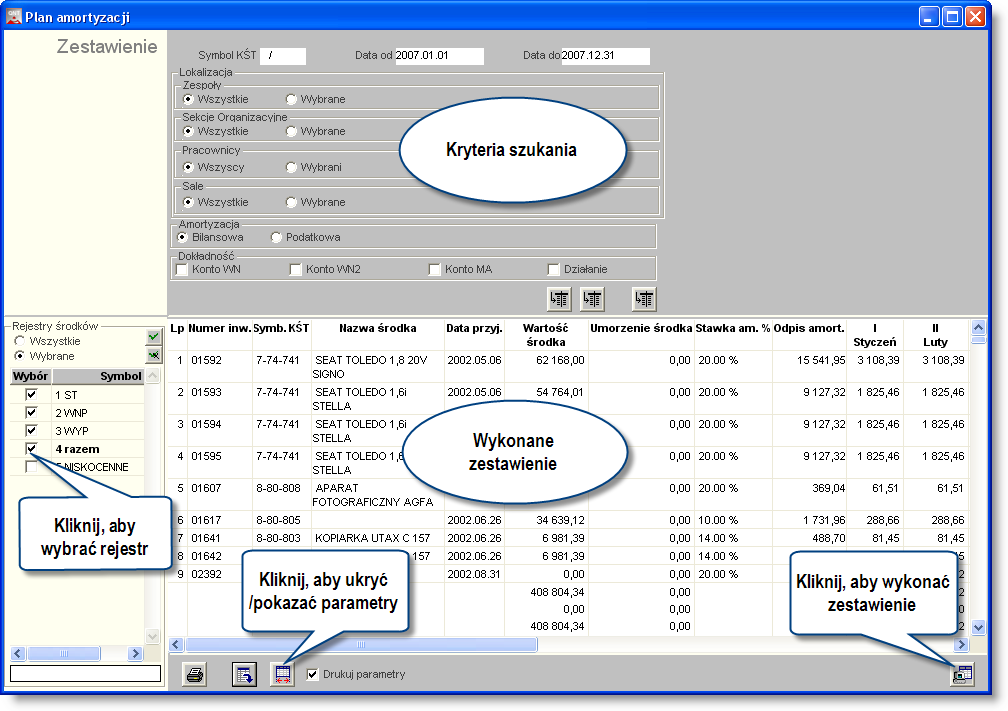Image resolution: width=1008 pixels, height=711 pixels.
Task: Uncheck register 2 WNP
Action: tap(31, 412)
